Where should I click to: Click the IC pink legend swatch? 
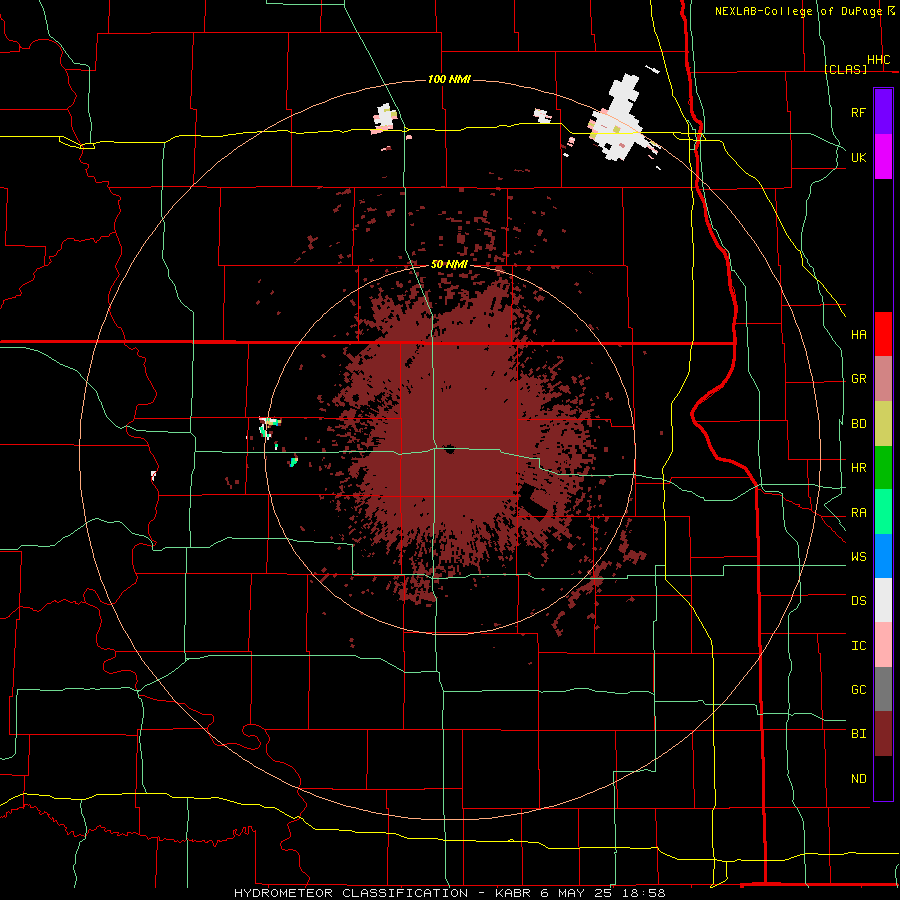[x=883, y=645]
